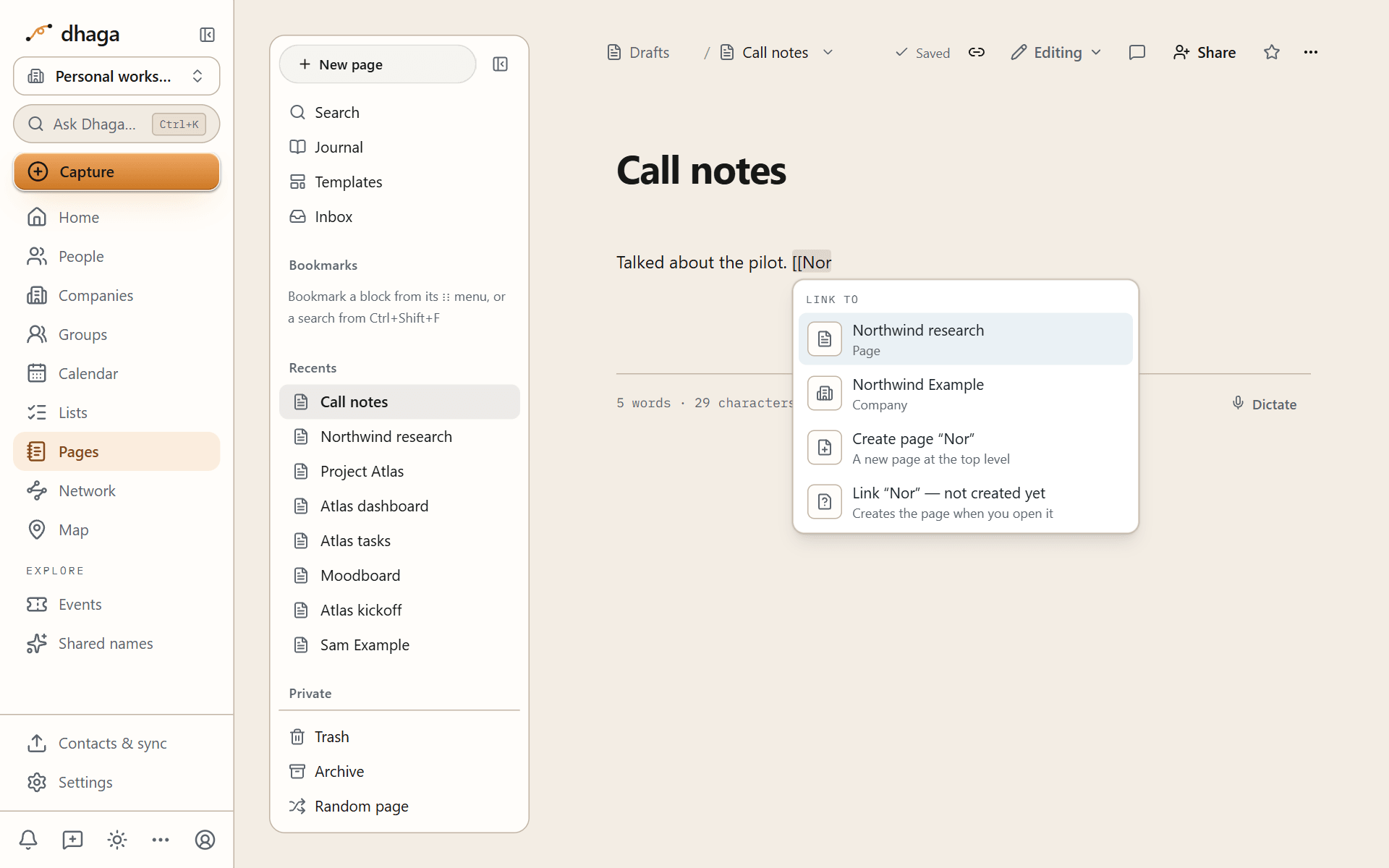The width and height of the screenshot is (1389, 868).
Task: Click the Capture button
Action: (116, 172)
